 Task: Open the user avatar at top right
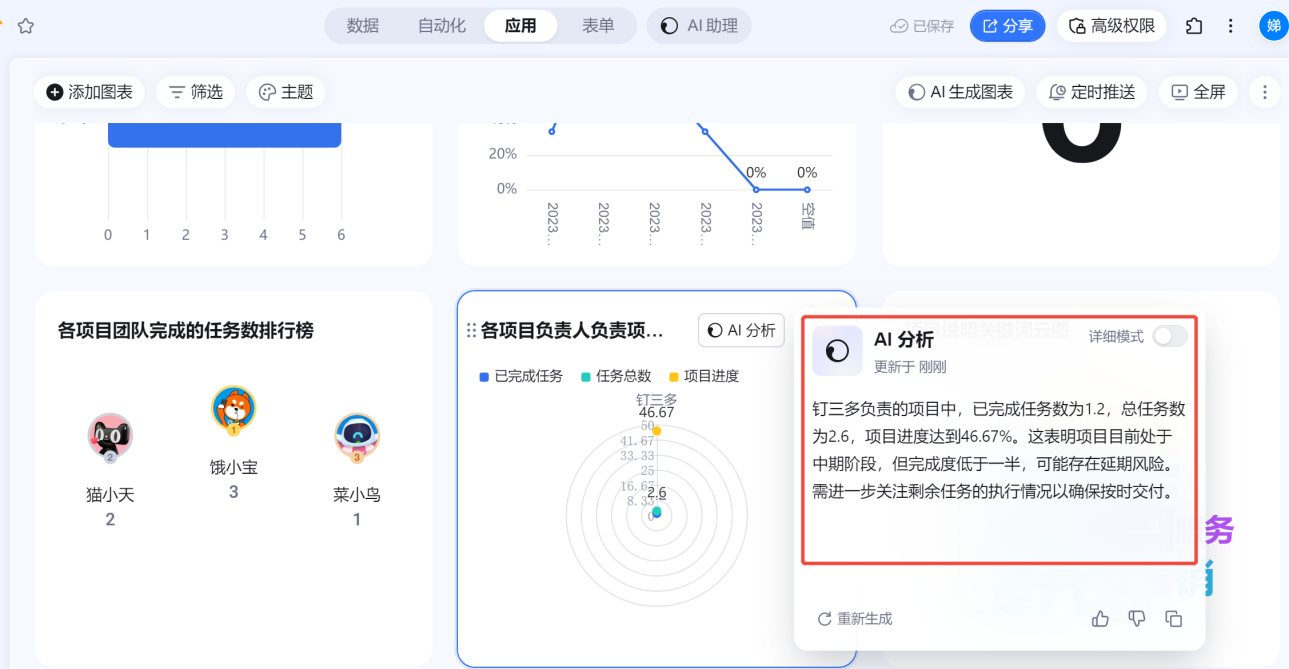[x=1272, y=26]
